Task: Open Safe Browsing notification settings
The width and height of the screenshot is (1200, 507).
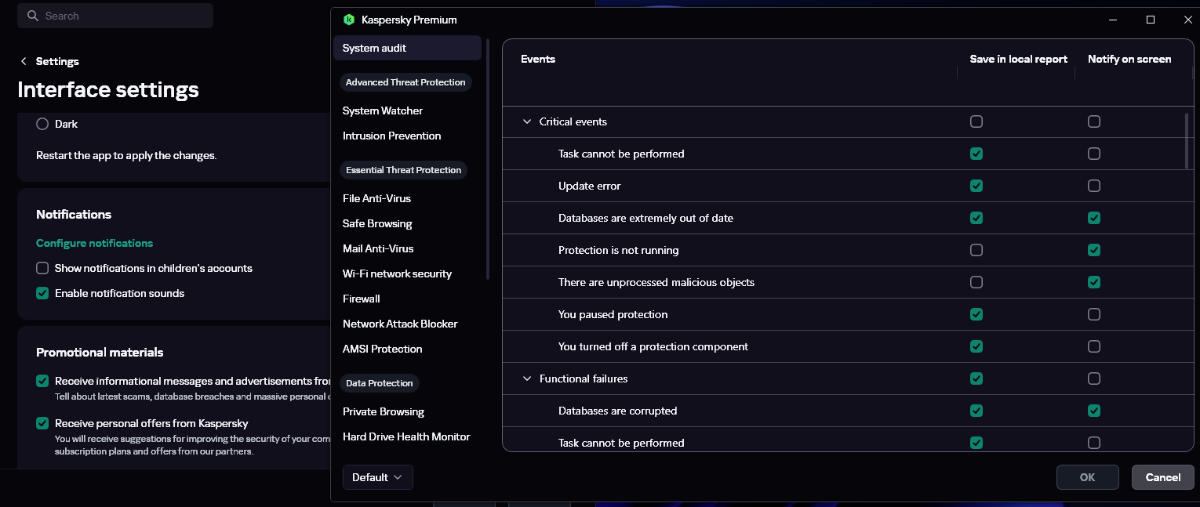Action: point(377,224)
